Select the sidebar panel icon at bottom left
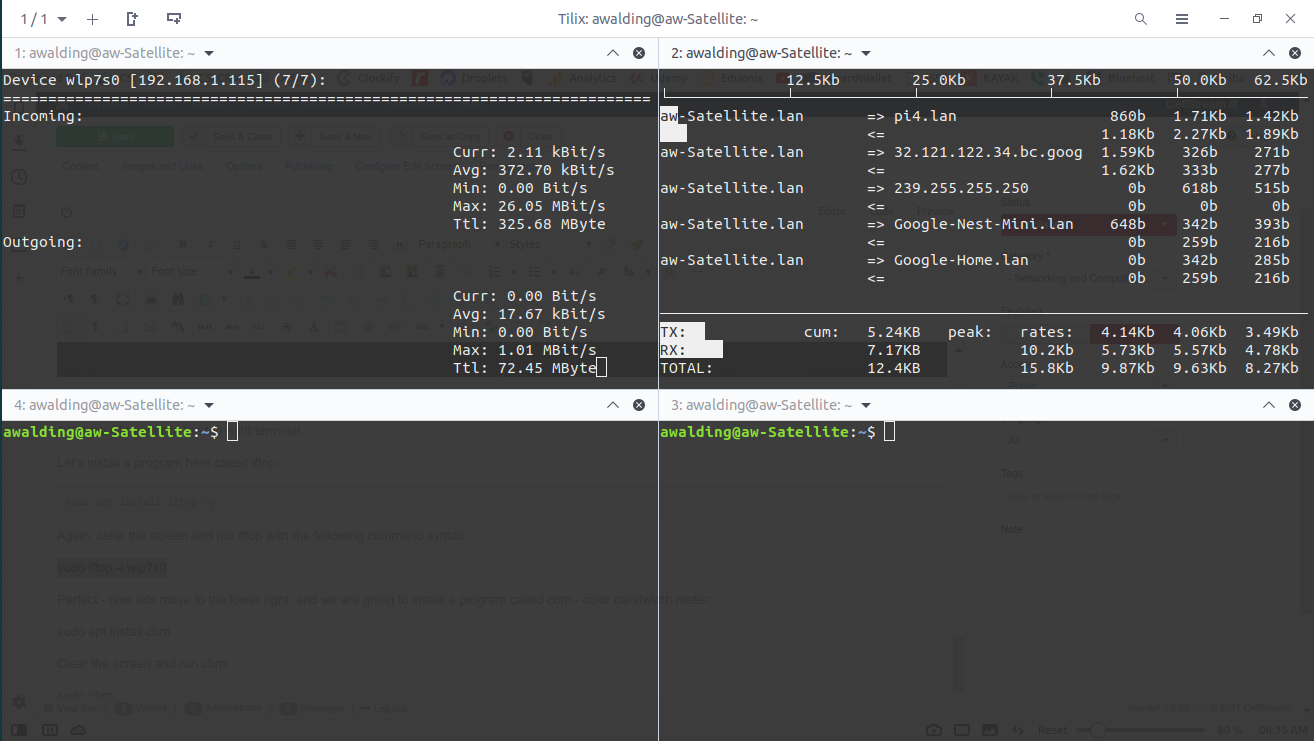Viewport: 1314px width, 741px height. click(x=19, y=730)
